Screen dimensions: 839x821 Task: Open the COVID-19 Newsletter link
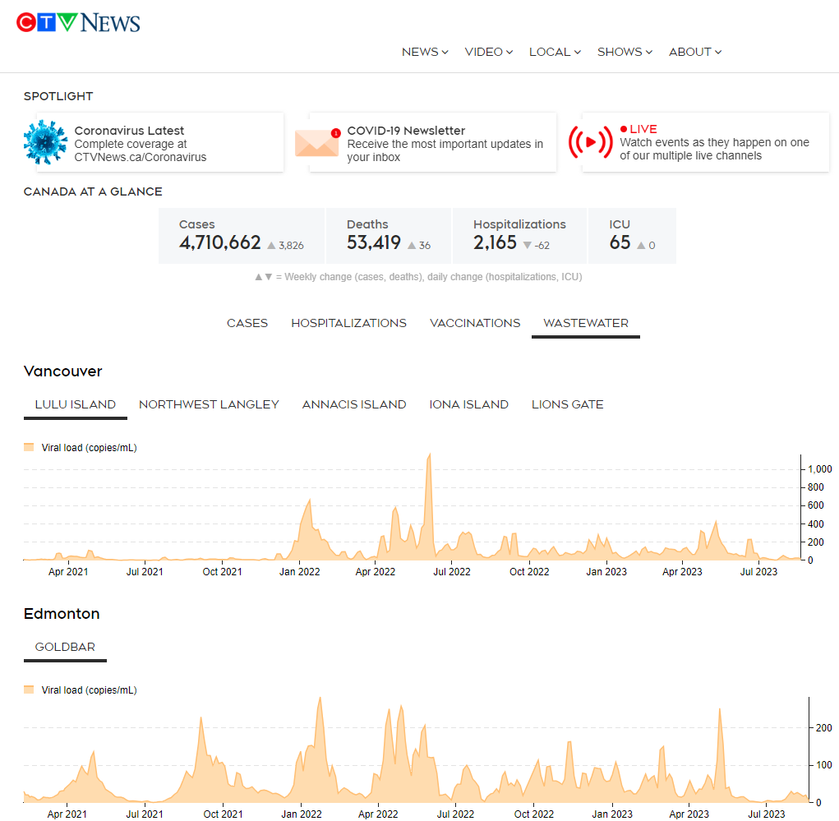click(433, 142)
